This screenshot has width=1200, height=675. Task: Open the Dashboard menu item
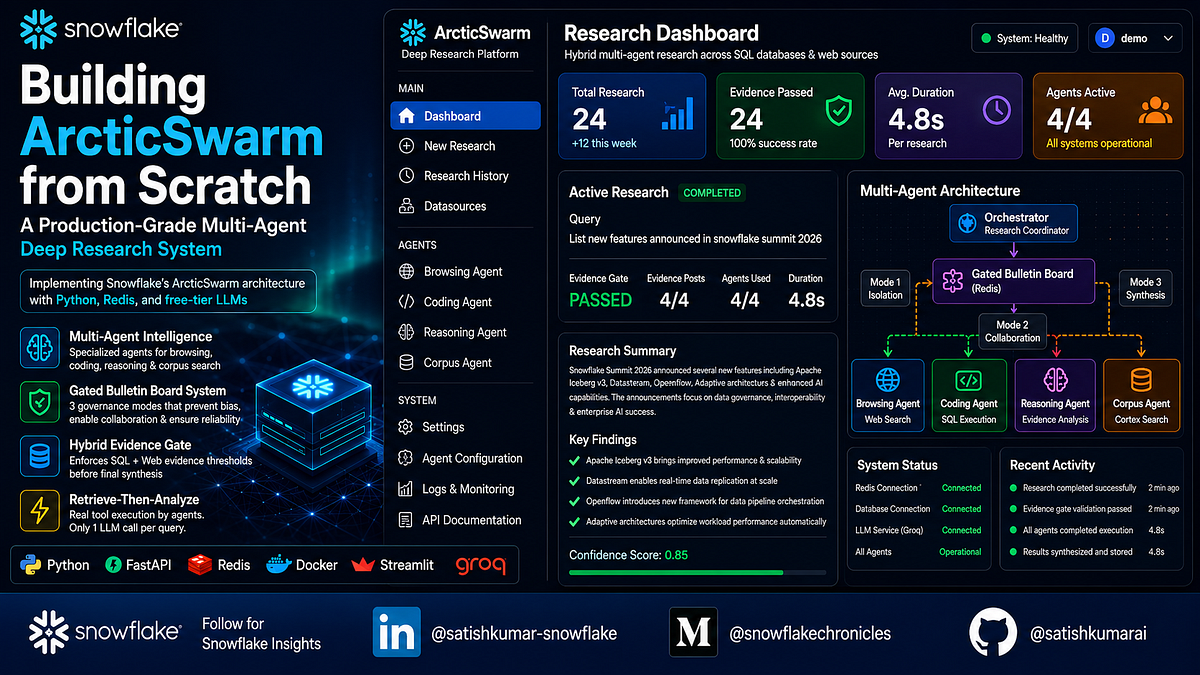pyautogui.click(x=465, y=116)
